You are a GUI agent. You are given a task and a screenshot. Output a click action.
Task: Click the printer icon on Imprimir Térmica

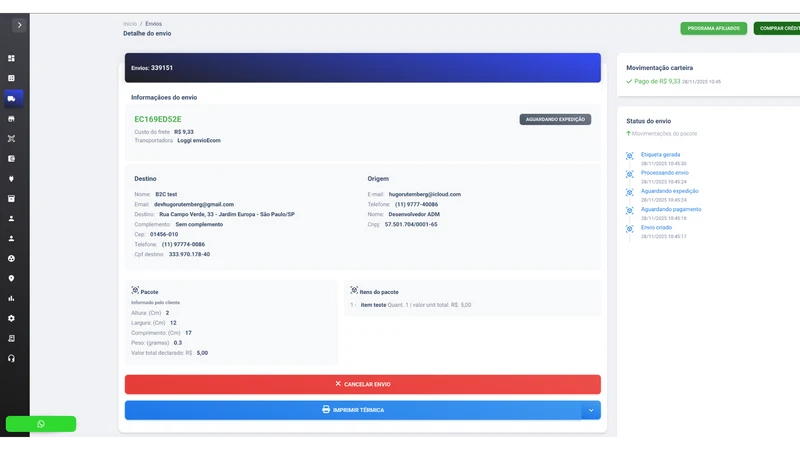pos(326,410)
